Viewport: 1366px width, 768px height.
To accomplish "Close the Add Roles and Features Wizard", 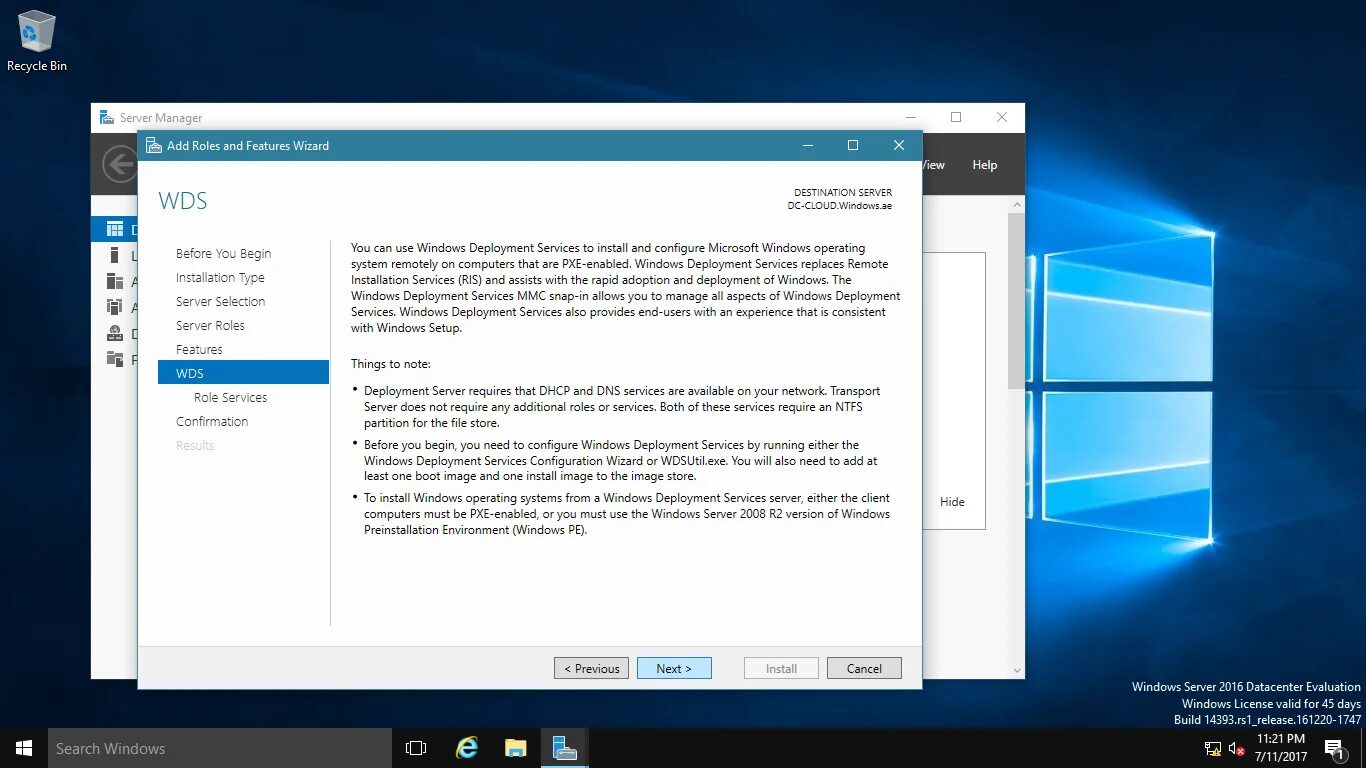I will pyautogui.click(x=899, y=145).
